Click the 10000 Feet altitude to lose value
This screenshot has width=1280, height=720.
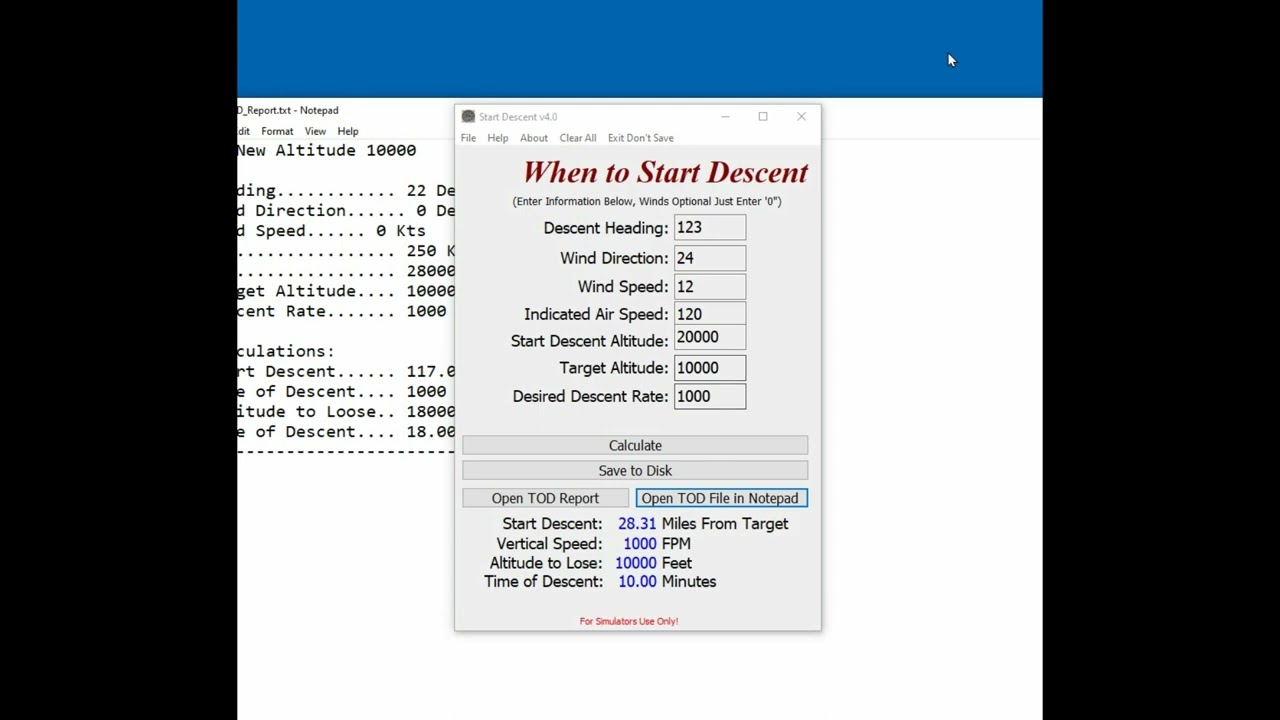coord(636,563)
